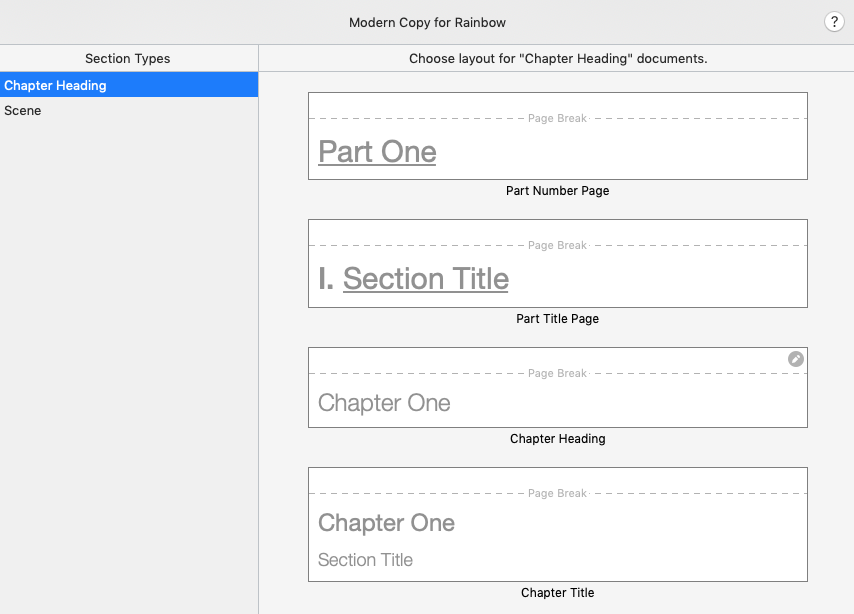This screenshot has height=614, width=854.
Task: Click the 'Section Title' subtitle in Chapter Title preview
Action: pyautogui.click(x=365, y=560)
